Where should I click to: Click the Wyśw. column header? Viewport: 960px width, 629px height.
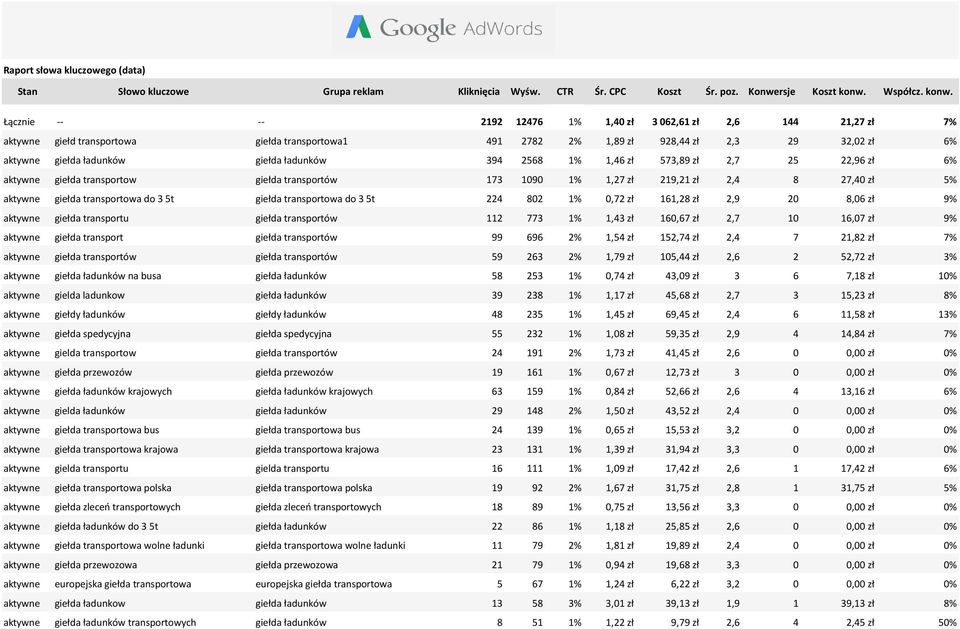(525, 92)
